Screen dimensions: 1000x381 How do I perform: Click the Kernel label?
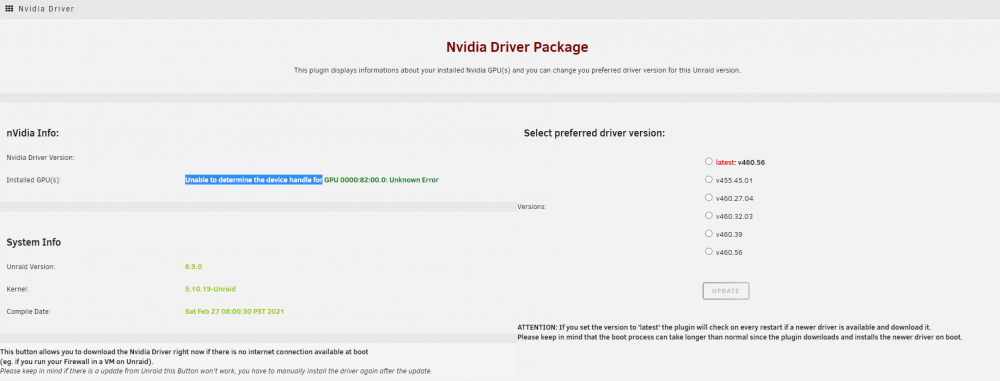pos(18,289)
